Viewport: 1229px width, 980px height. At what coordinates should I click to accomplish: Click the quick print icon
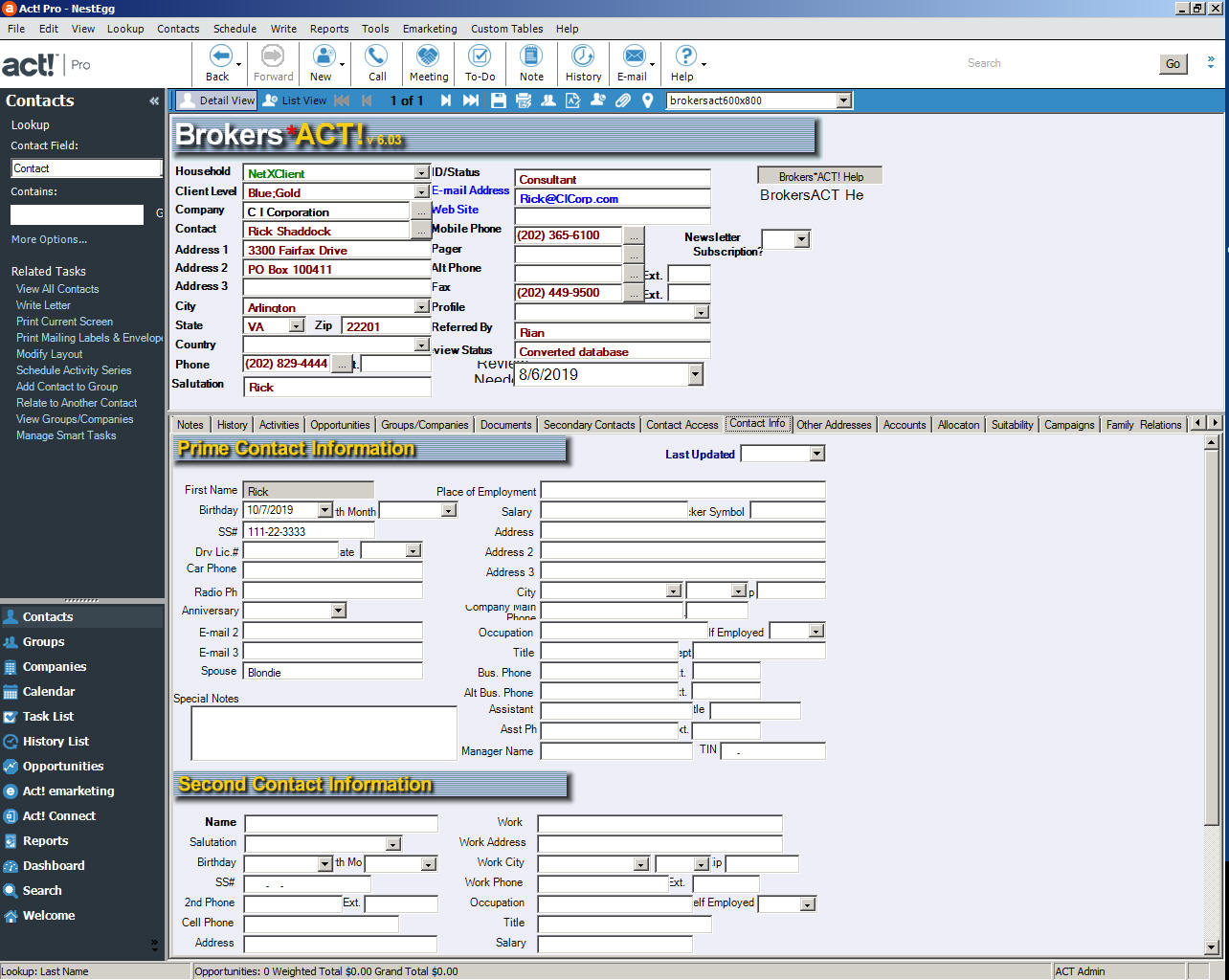524,100
